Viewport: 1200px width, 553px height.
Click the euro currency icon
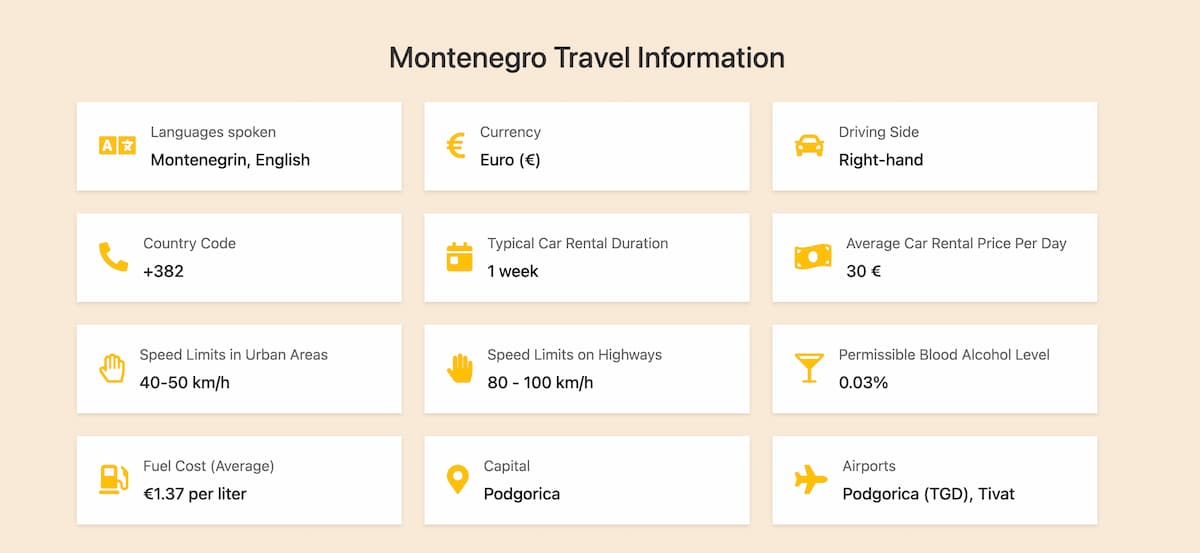(456, 146)
